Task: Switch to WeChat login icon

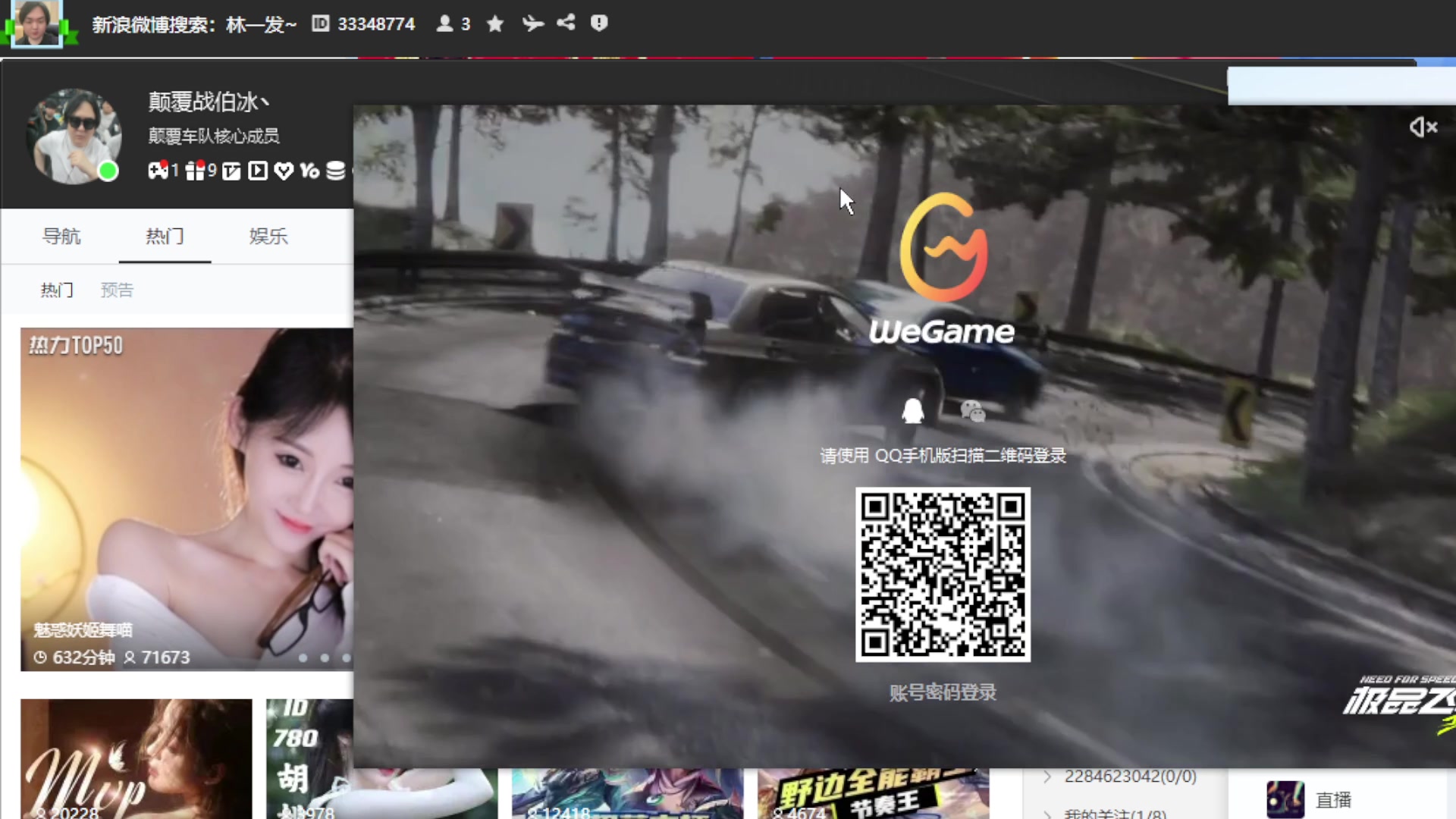Action: pos(972,411)
